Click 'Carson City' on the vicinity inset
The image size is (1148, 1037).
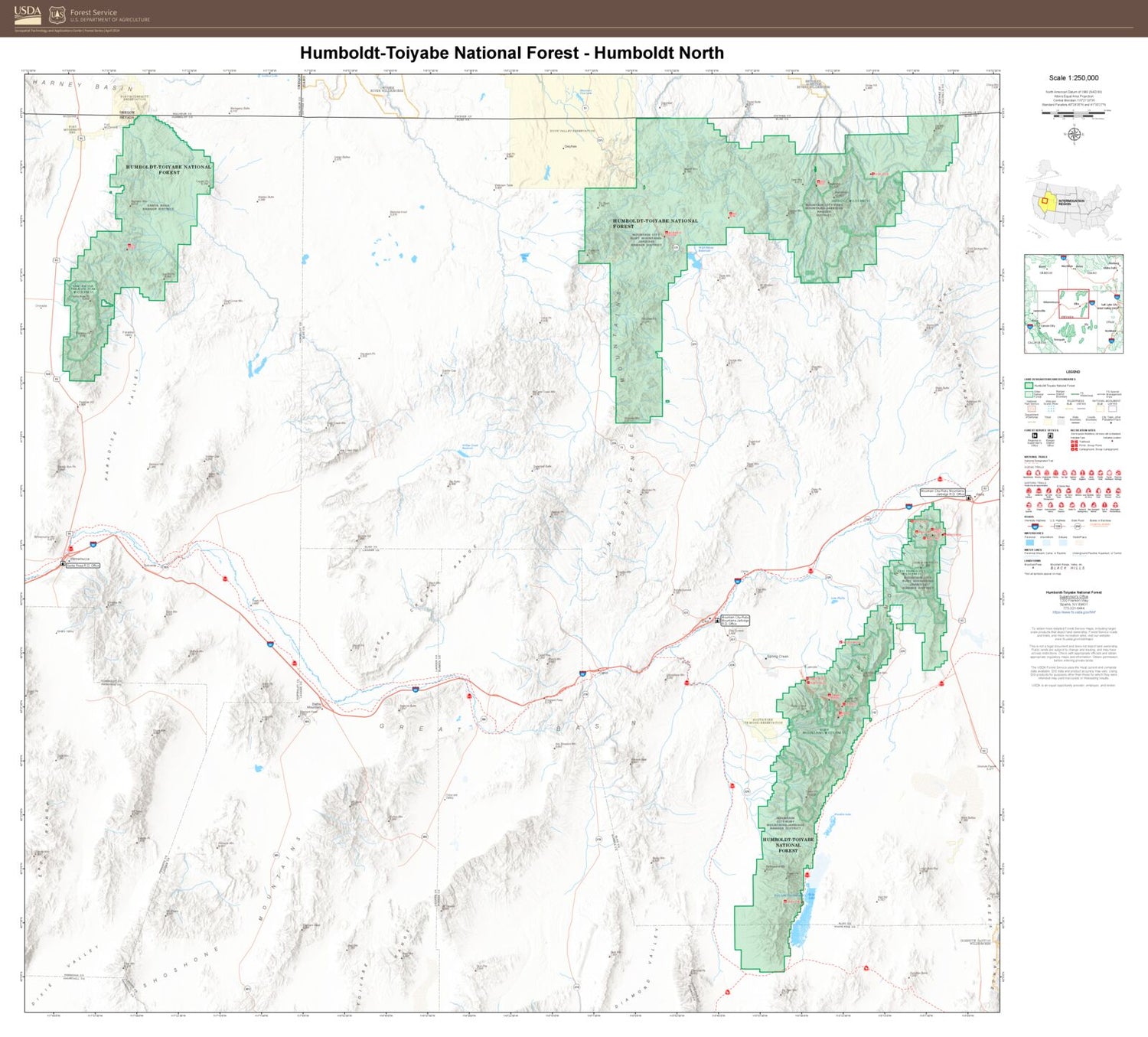pos(1048,326)
